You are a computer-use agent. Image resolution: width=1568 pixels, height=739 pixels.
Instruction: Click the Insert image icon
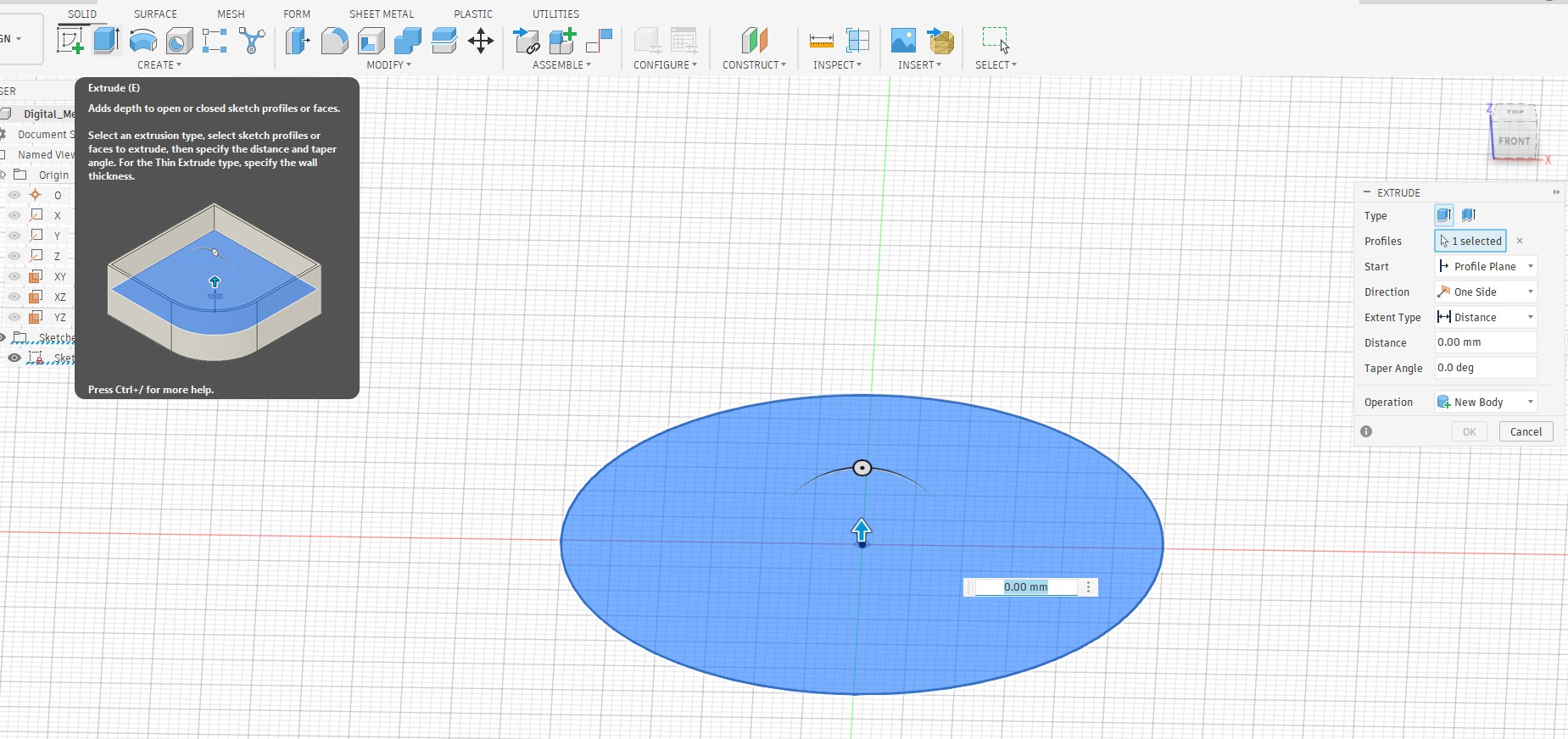tap(902, 41)
